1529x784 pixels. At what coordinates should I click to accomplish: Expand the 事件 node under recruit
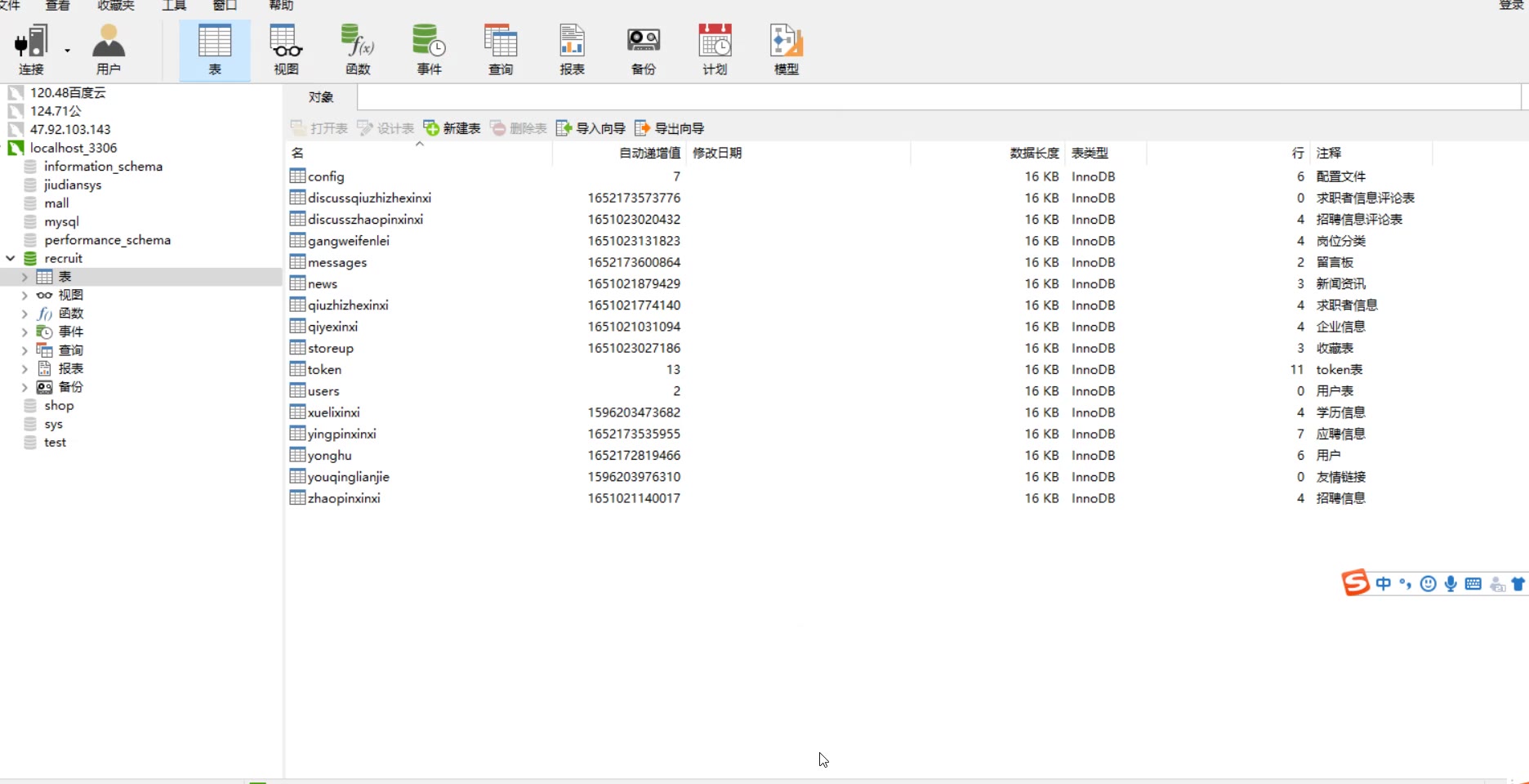click(x=25, y=332)
